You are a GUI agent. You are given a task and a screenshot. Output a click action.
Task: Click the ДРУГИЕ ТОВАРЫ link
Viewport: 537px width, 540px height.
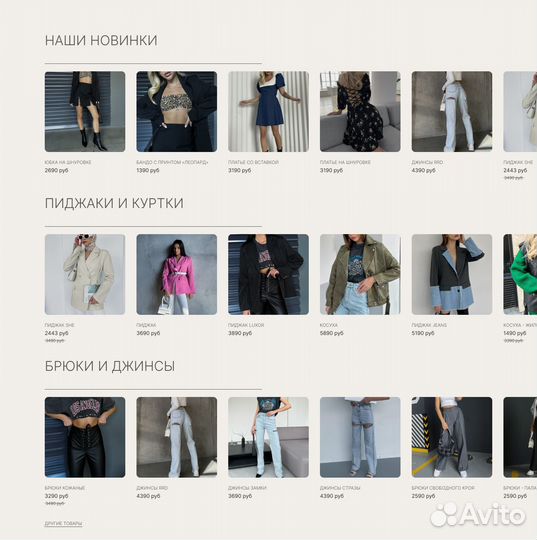click(x=63, y=523)
